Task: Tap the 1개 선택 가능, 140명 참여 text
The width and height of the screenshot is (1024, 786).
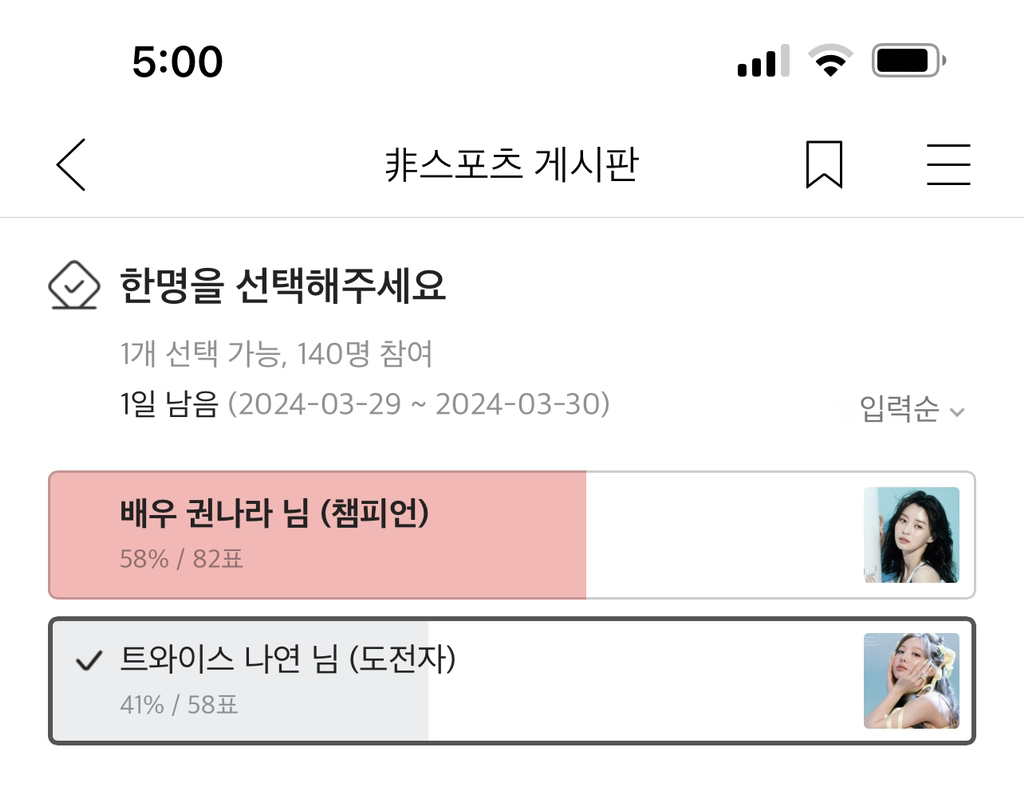Action: tap(276, 354)
